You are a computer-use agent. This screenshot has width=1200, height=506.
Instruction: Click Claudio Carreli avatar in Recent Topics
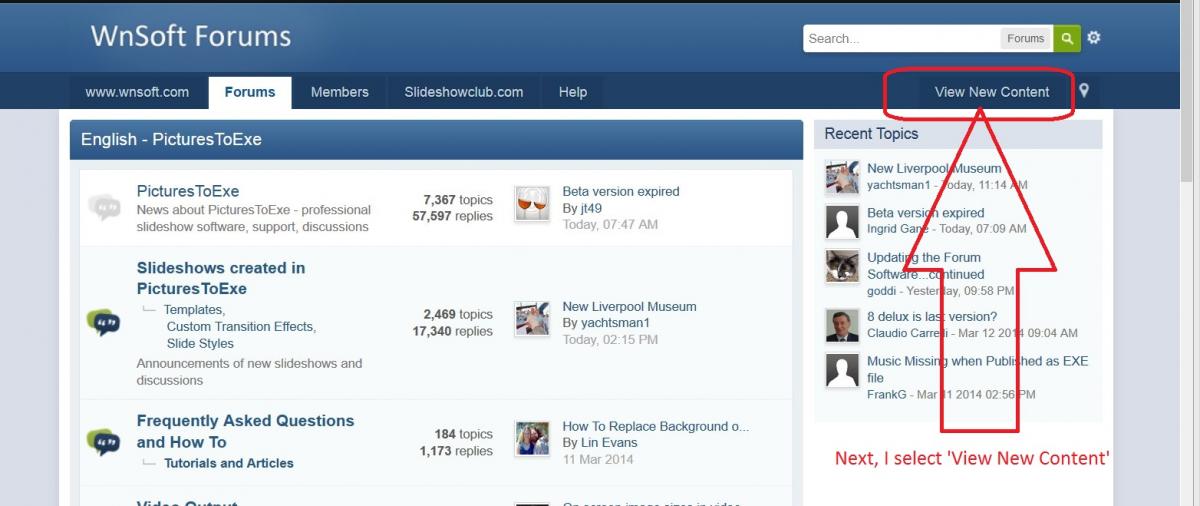point(842,325)
